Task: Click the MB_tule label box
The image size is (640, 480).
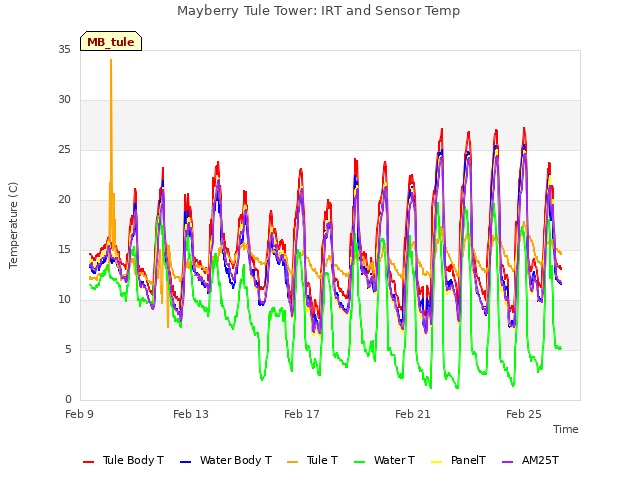Action: pos(111,41)
